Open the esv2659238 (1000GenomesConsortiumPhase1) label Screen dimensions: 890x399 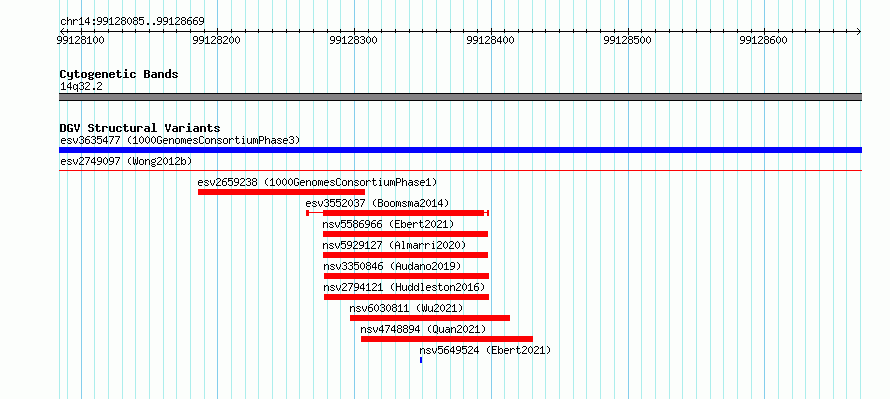tap(317, 182)
